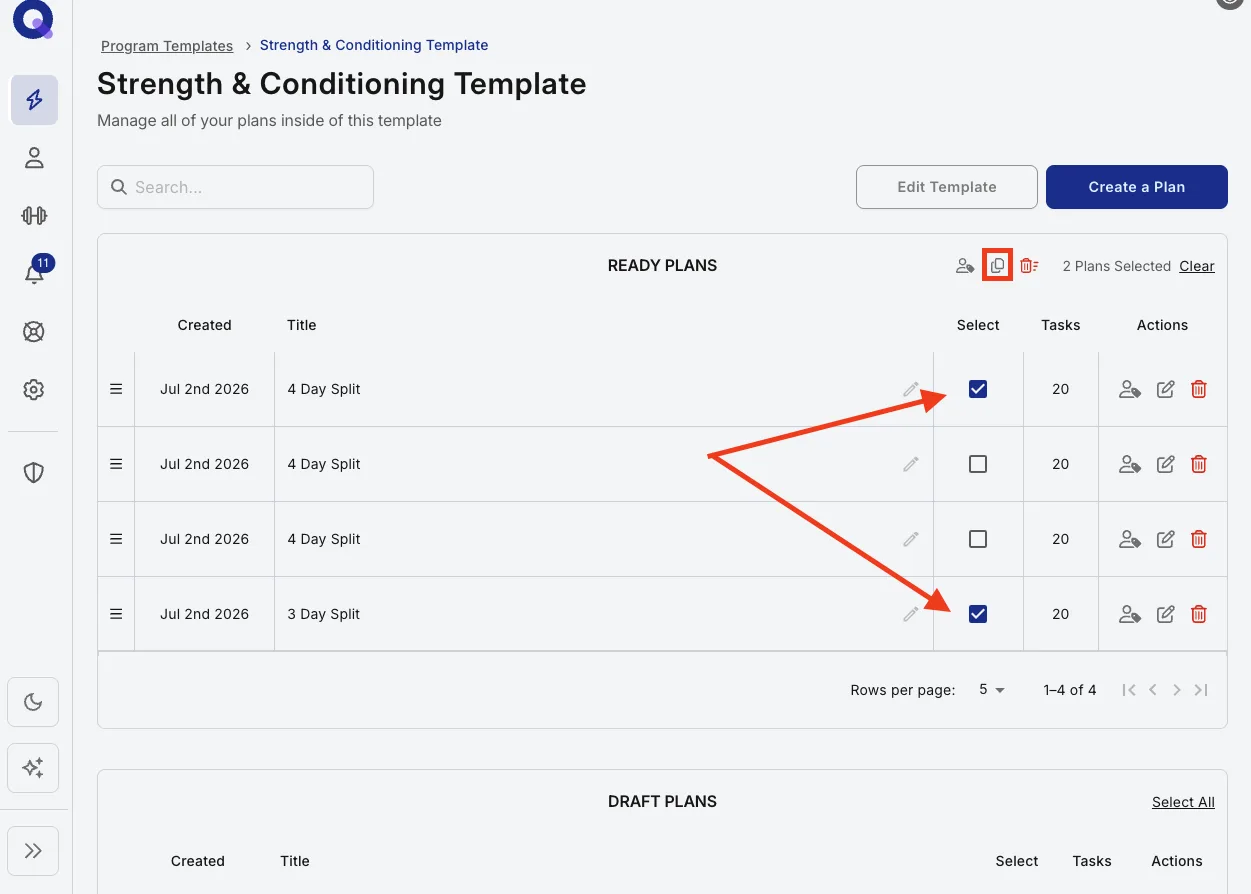The width and height of the screenshot is (1251, 894).
Task: Open the shield admin icon
Action: [x=34, y=473]
